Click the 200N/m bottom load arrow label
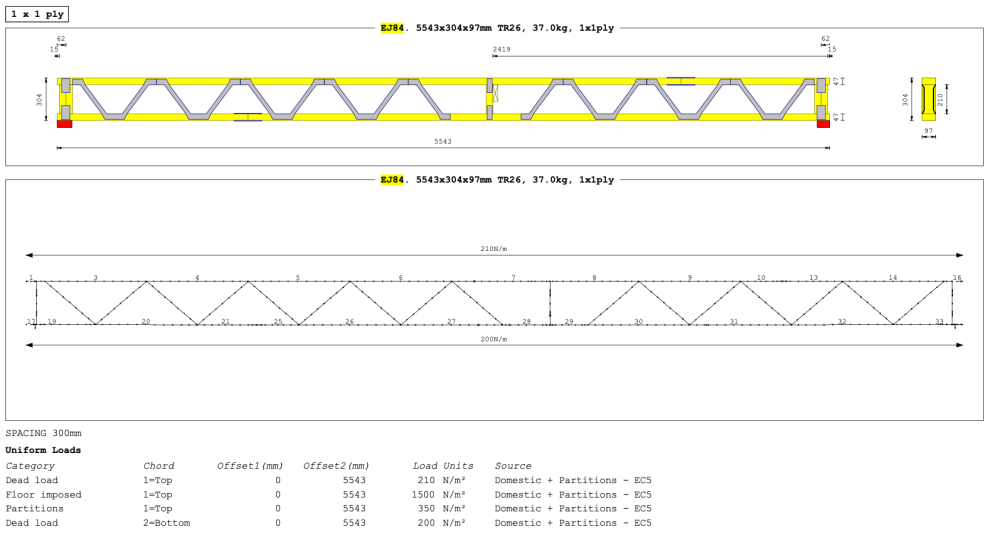Screen dimensions: 1000x549 point(494,339)
